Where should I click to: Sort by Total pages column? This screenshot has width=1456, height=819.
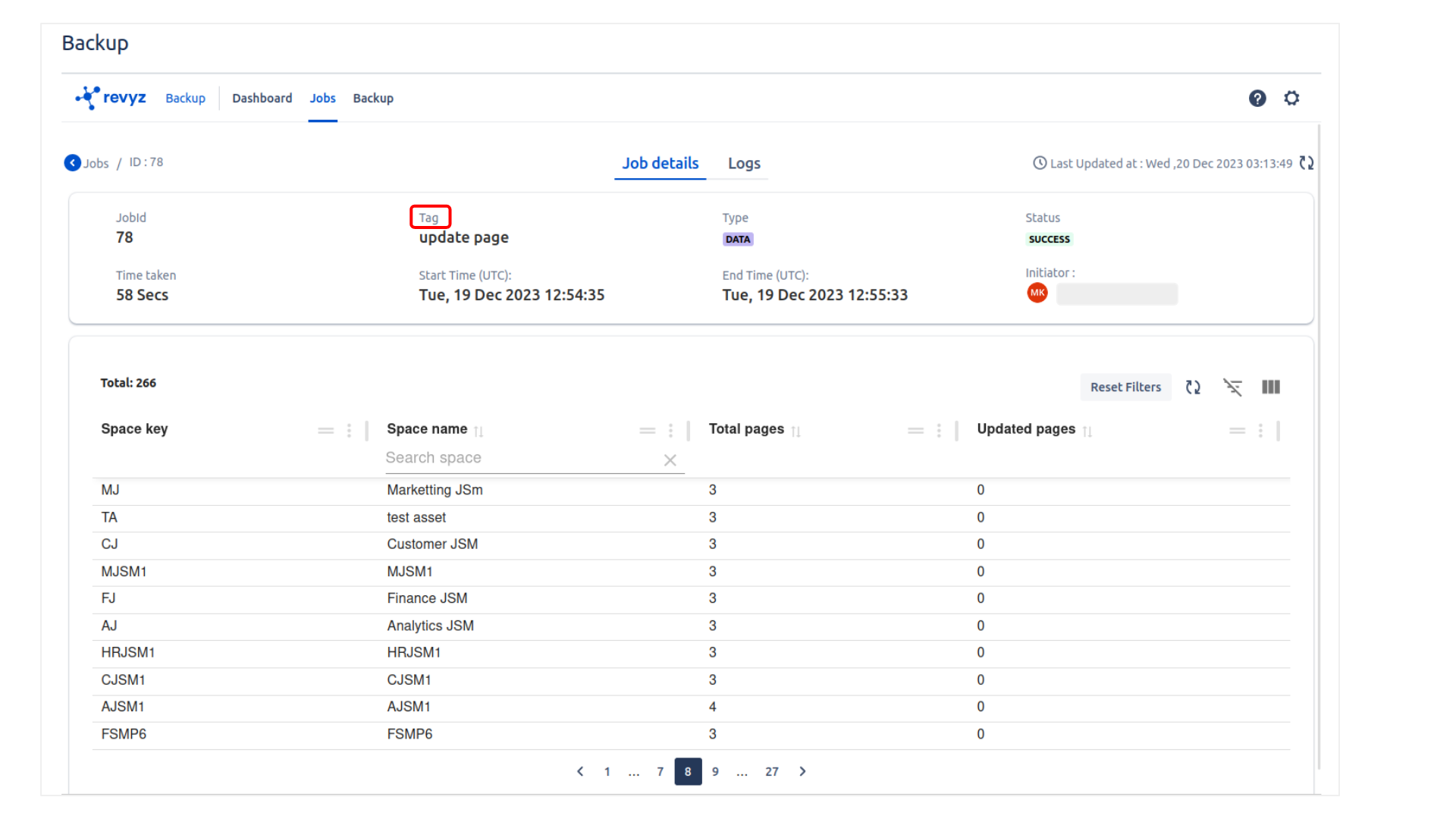795,431
